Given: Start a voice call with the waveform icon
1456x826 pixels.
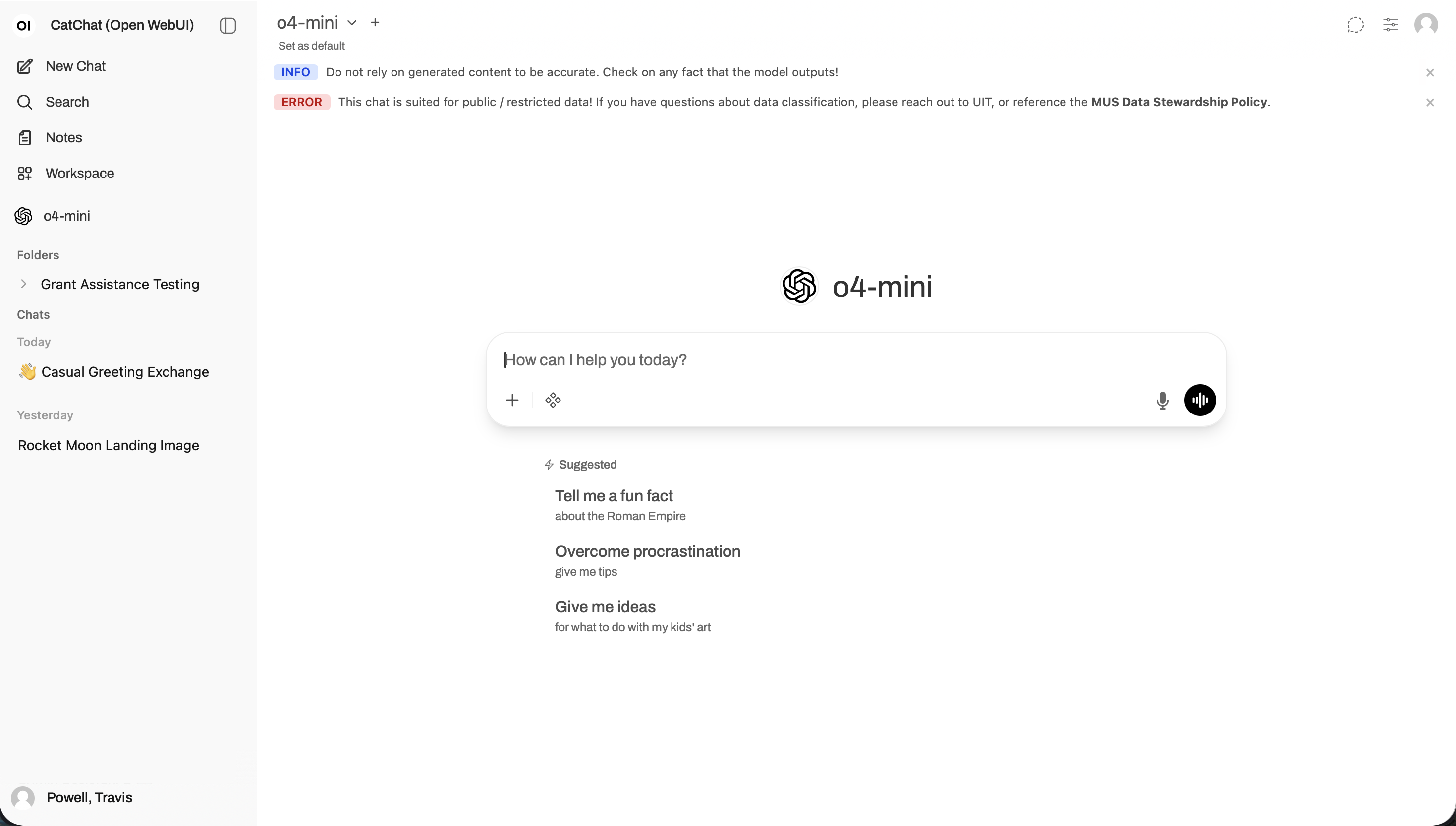Looking at the screenshot, I should pyautogui.click(x=1200, y=400).
